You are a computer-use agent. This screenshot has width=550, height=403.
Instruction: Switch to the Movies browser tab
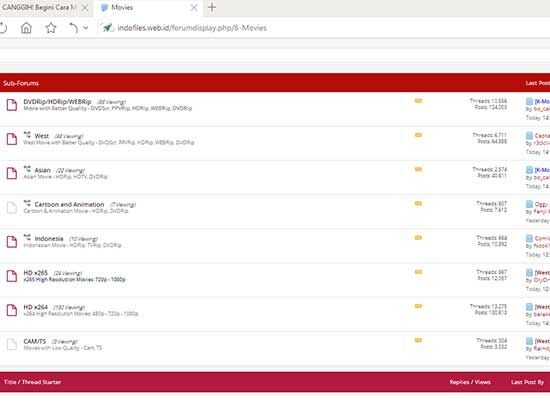click(122, 7)
